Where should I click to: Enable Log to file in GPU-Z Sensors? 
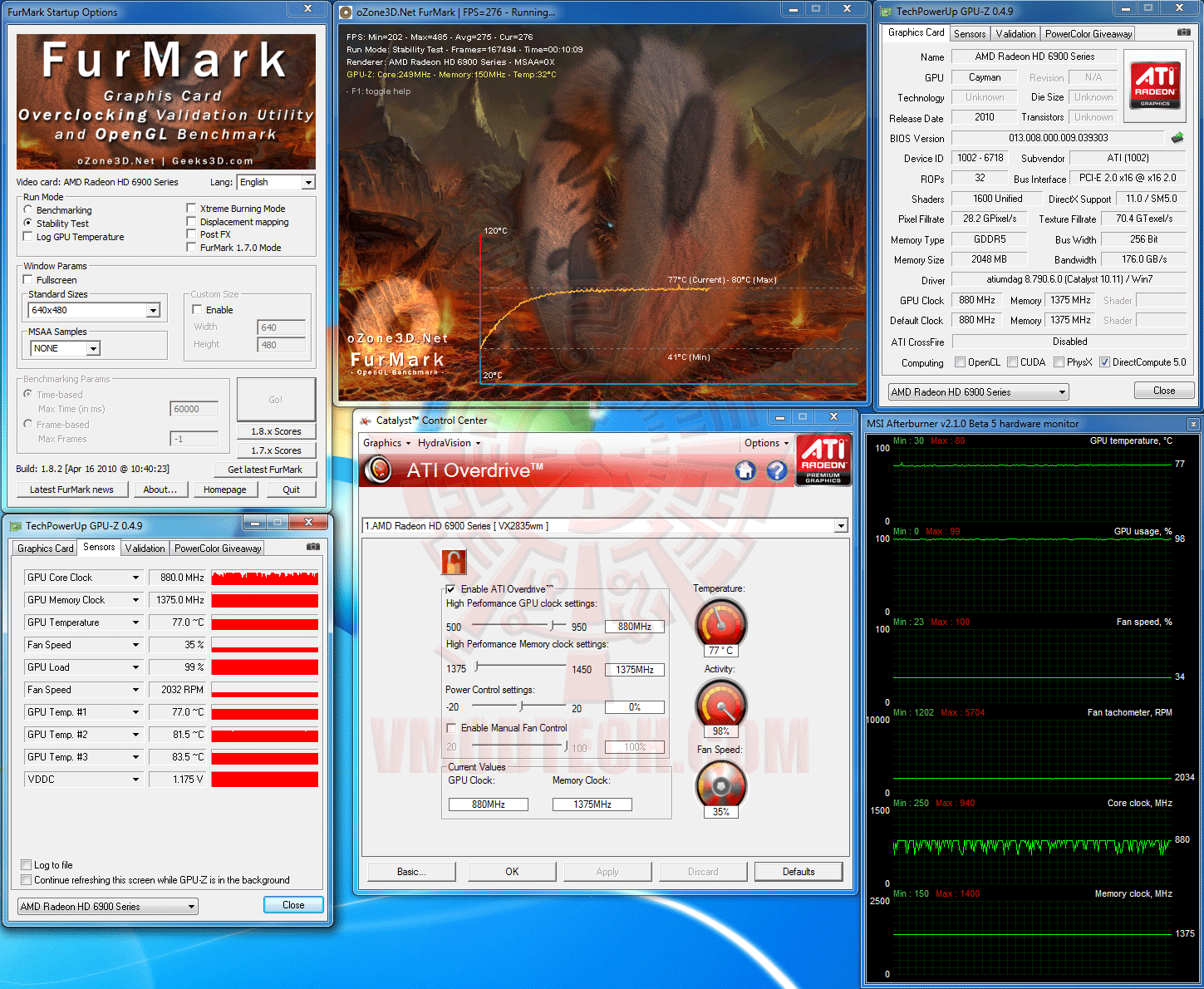pos(27,865)
